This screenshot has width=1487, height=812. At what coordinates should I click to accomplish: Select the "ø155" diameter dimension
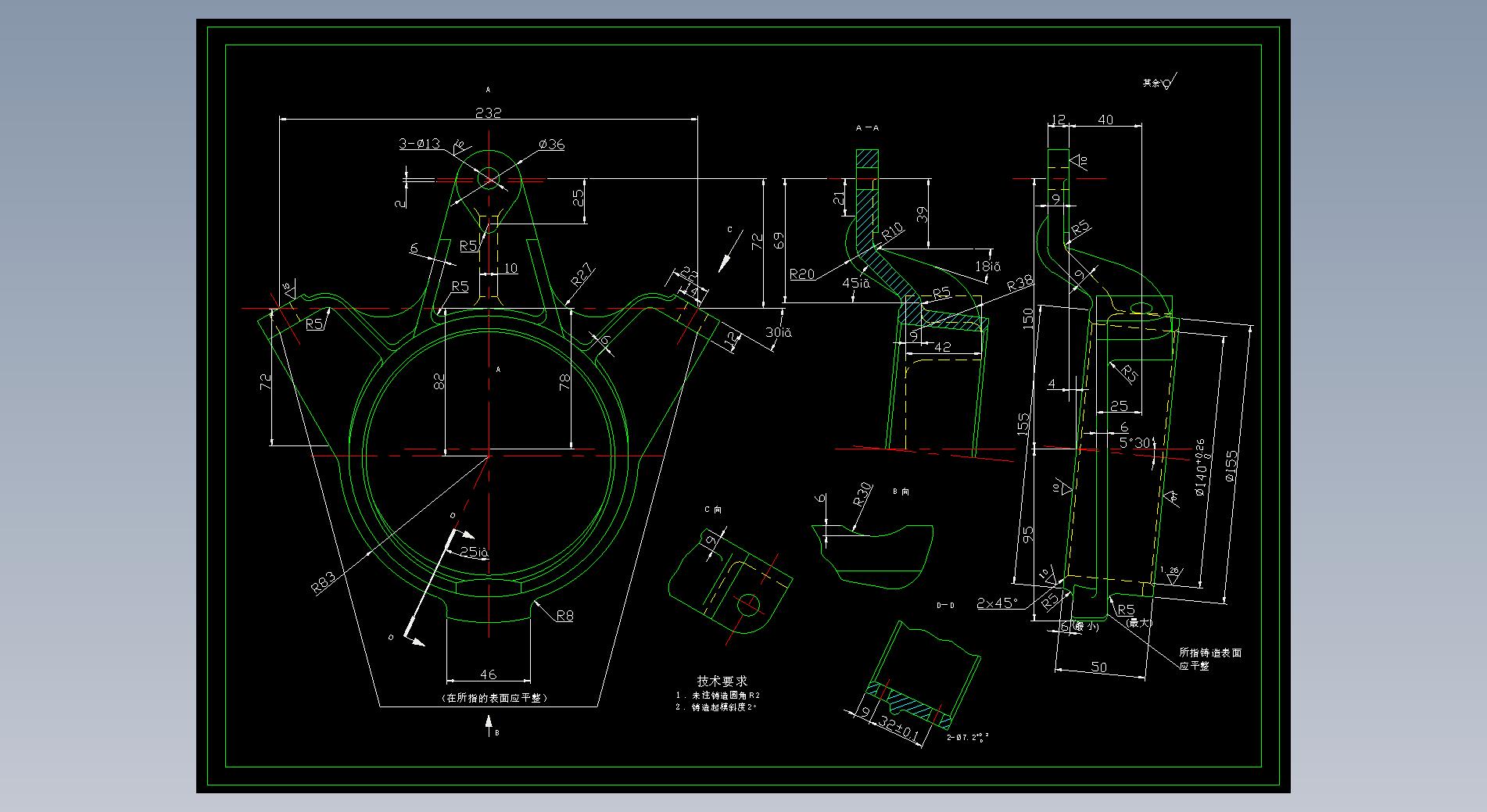1232,466
